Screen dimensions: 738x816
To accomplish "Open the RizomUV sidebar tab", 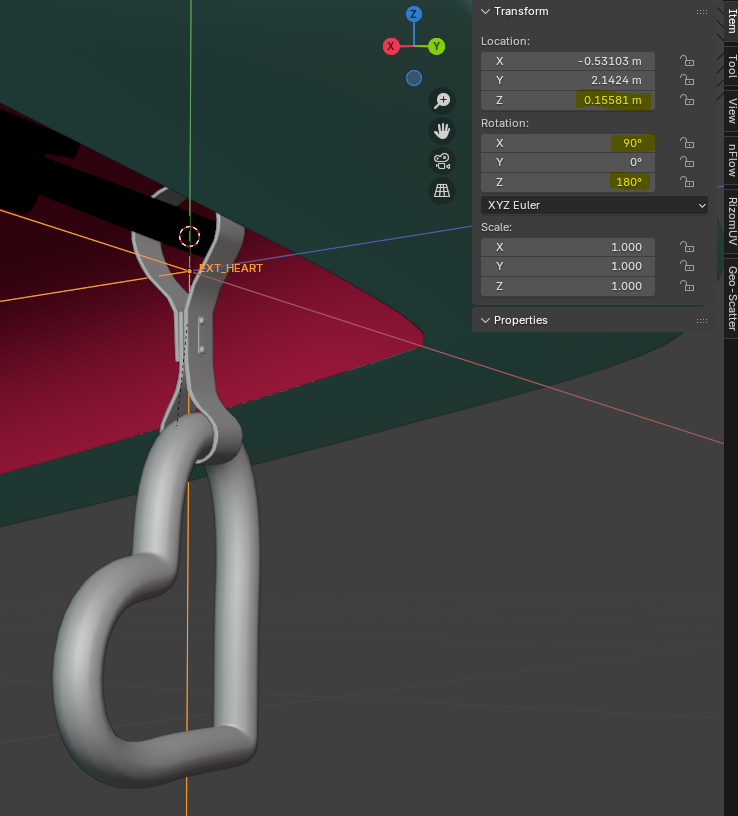I will tap(731, 221).
